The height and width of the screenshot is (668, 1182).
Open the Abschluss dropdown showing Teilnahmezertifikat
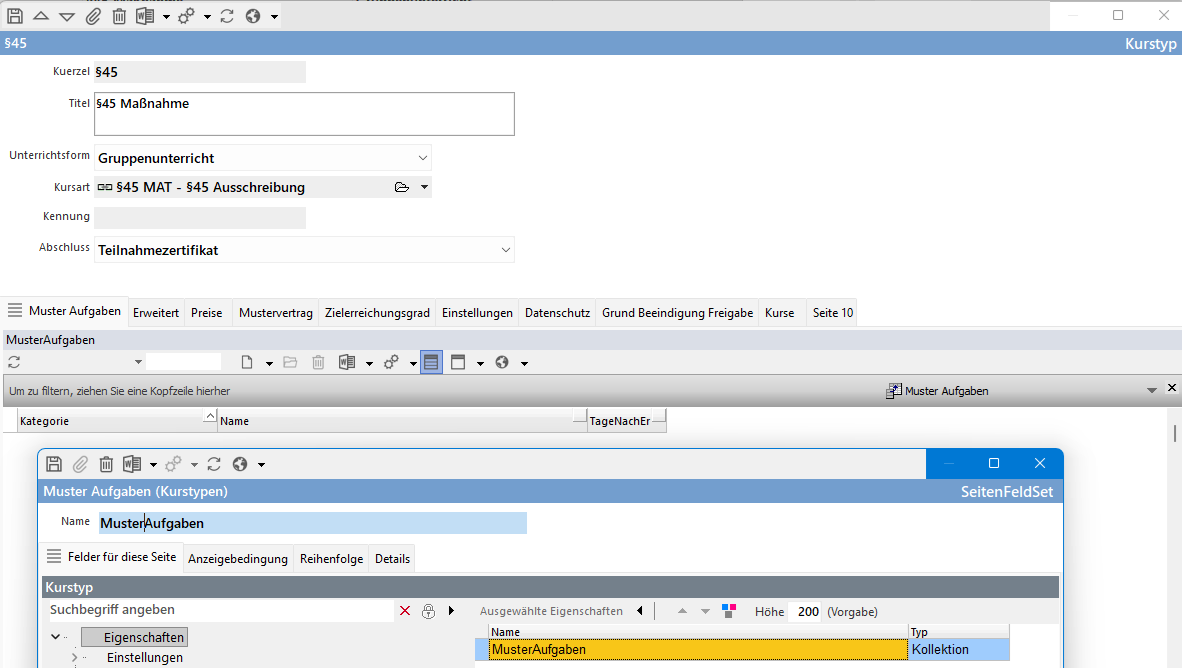(505, 250)
